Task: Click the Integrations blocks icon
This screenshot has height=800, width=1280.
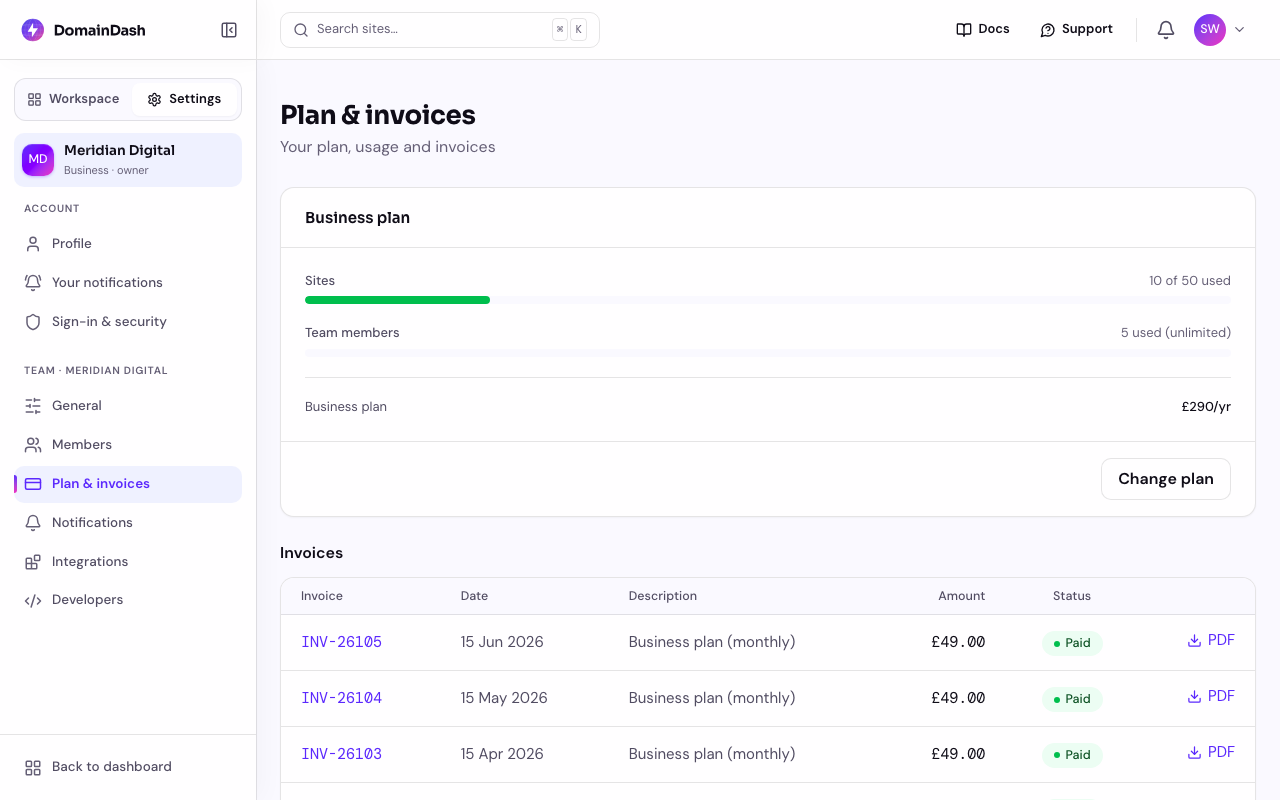Action: 33,562
